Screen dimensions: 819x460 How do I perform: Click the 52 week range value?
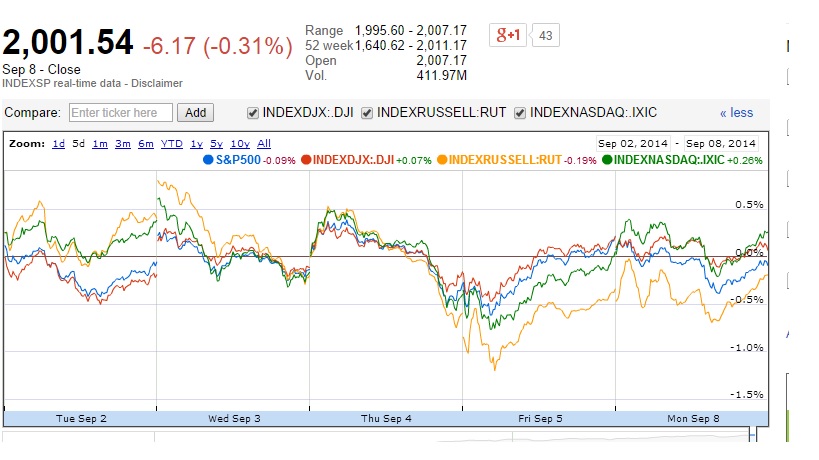(x=411, y=45)
